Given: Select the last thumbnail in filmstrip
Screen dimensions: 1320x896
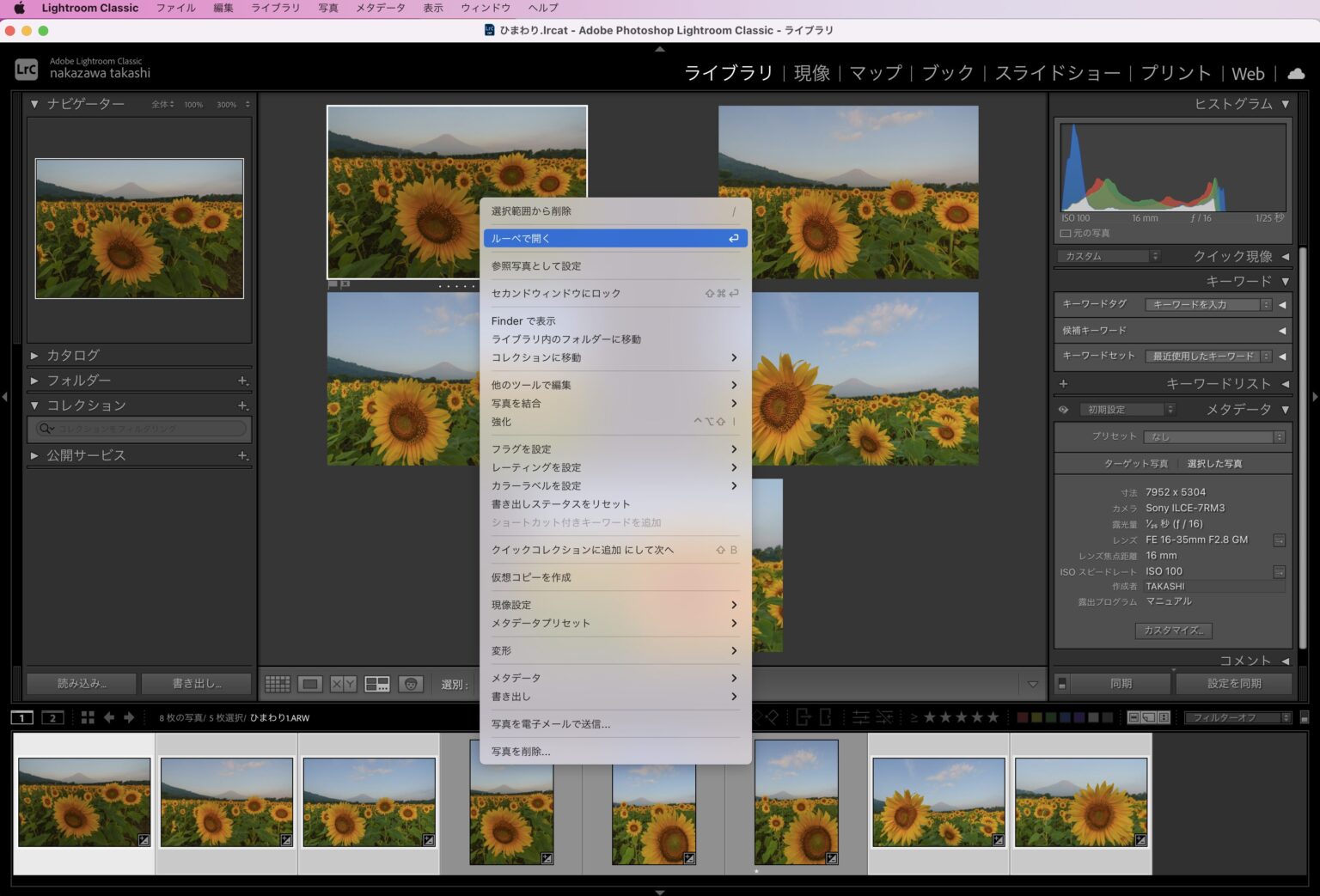Looking at the screenshot, I should (x=1080, y=803).
